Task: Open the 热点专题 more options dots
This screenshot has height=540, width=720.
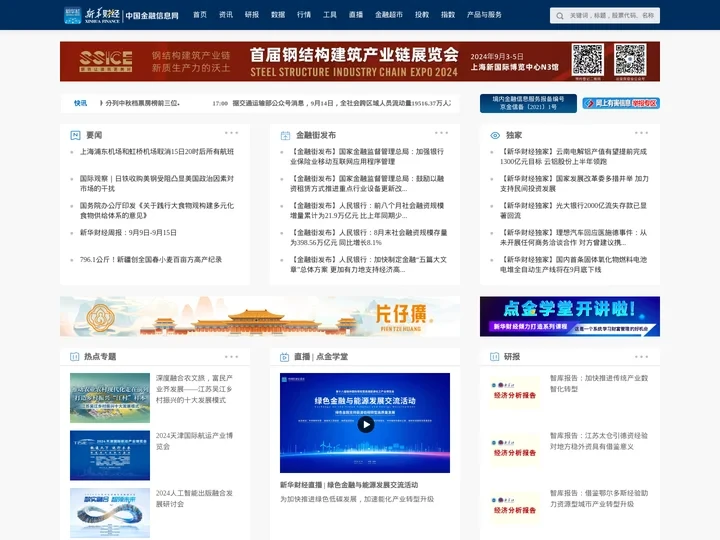Action: [231, 356]
